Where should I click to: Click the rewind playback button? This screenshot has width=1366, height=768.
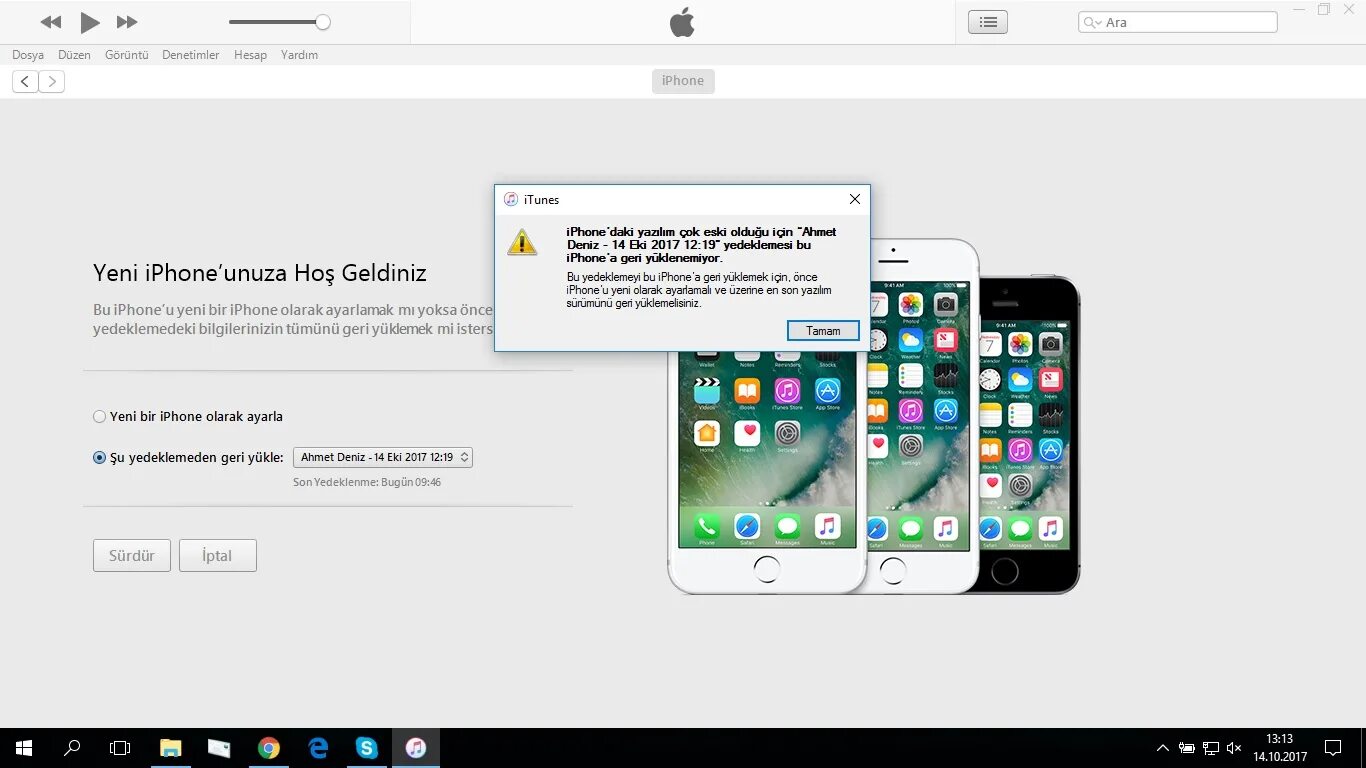(51, 22)
